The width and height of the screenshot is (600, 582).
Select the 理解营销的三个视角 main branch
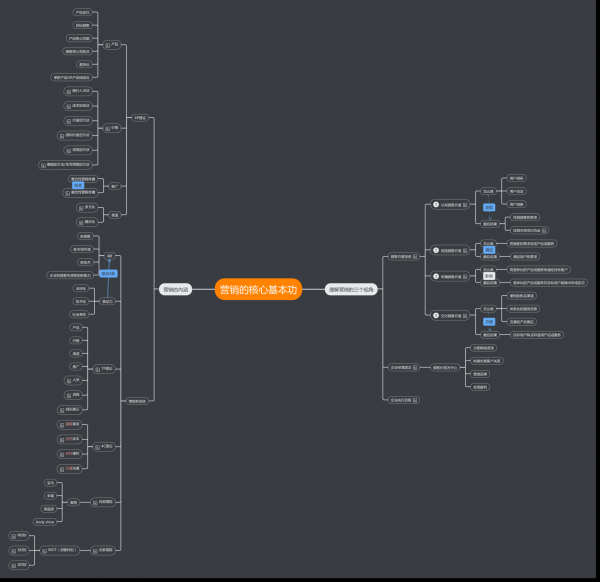[x=351, y=289]
